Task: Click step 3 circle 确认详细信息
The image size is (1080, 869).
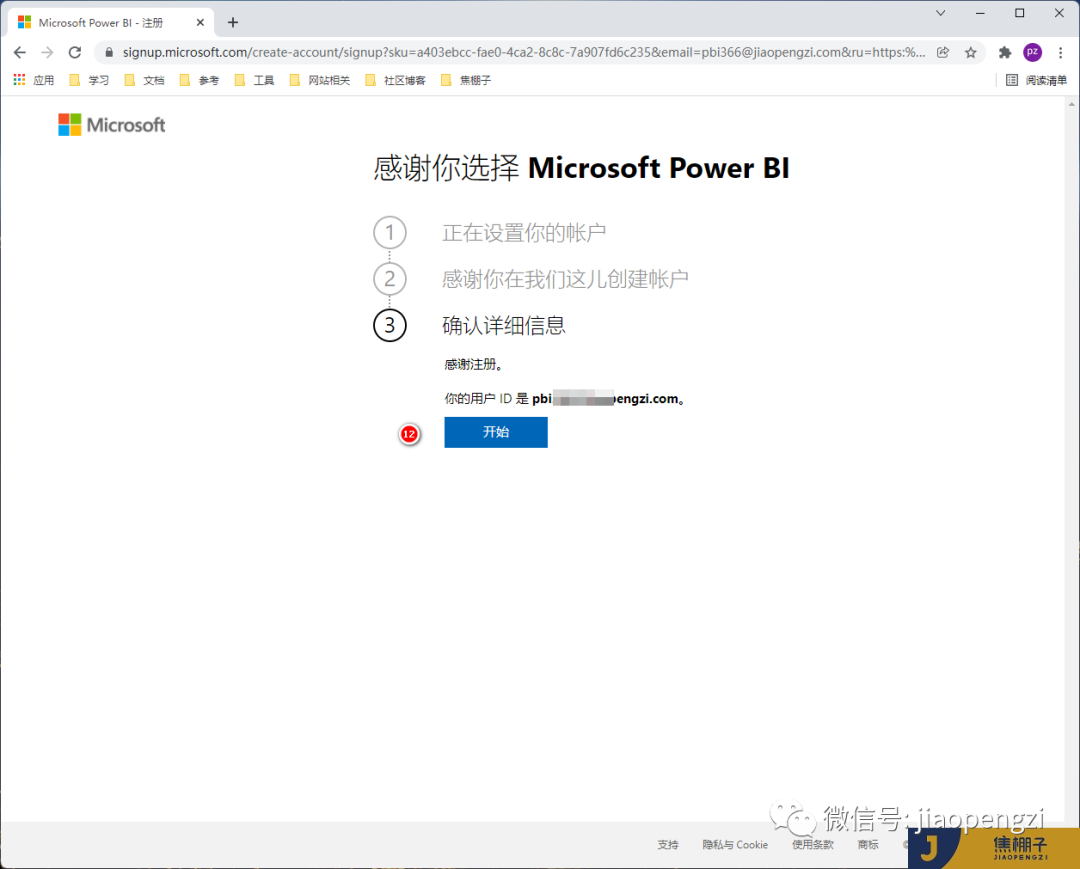Action: [x=390, y=325]
